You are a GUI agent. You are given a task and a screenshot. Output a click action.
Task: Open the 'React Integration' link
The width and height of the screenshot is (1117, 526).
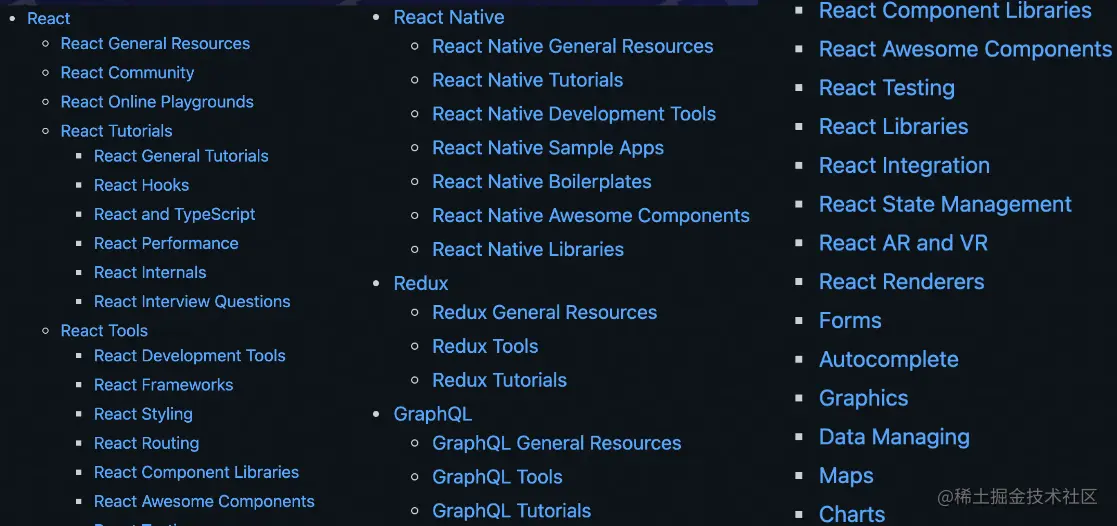tap(904, 165)
